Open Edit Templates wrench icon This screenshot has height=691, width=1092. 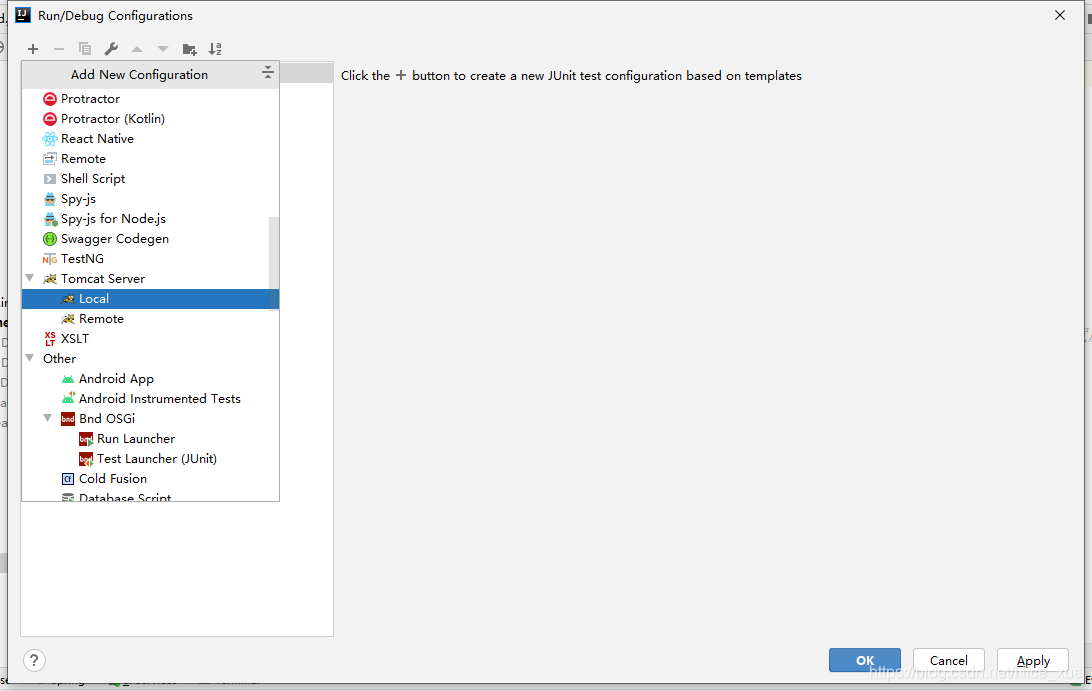click(111, 49)
